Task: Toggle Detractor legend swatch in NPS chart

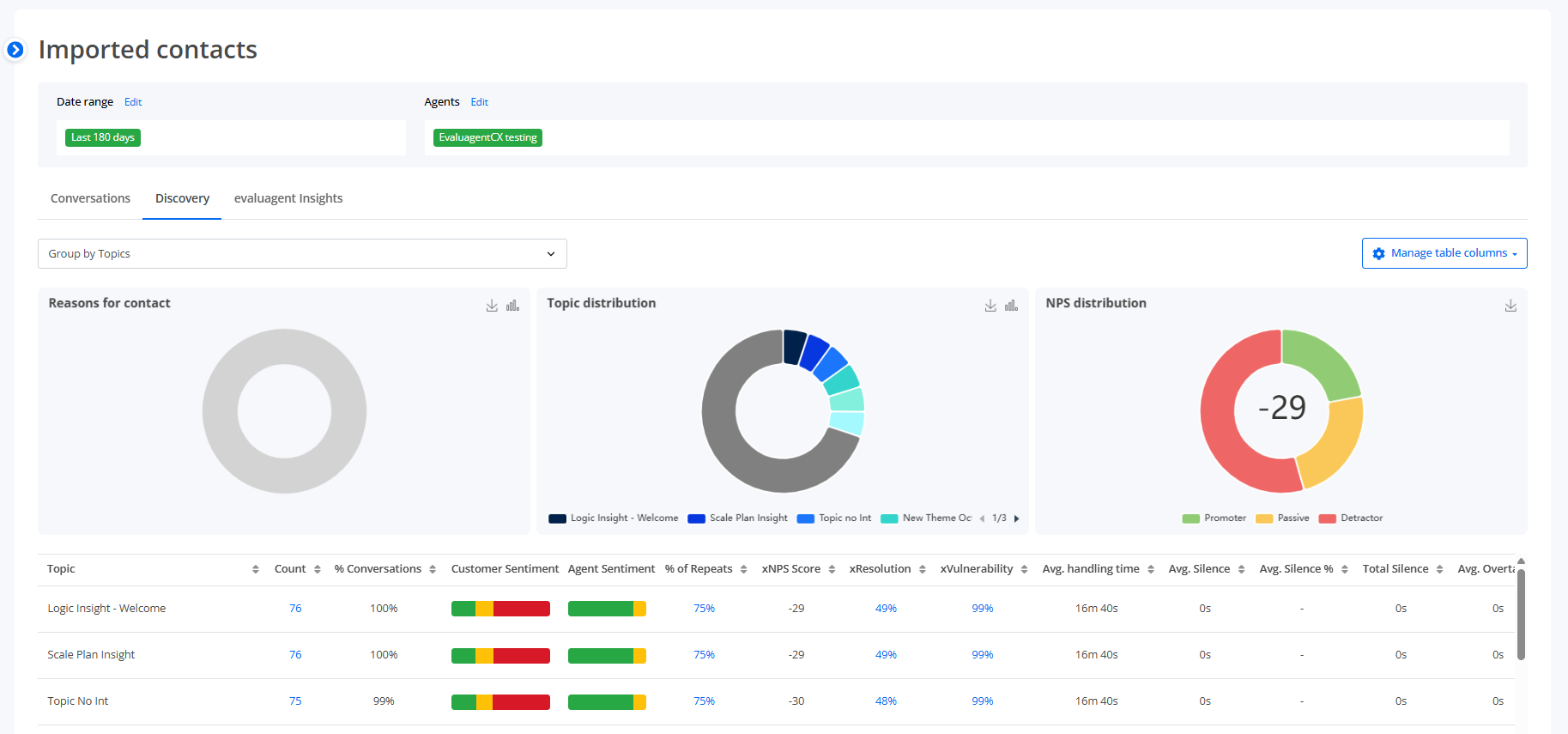Action: pyautogui.click(x=1327, y=519)
